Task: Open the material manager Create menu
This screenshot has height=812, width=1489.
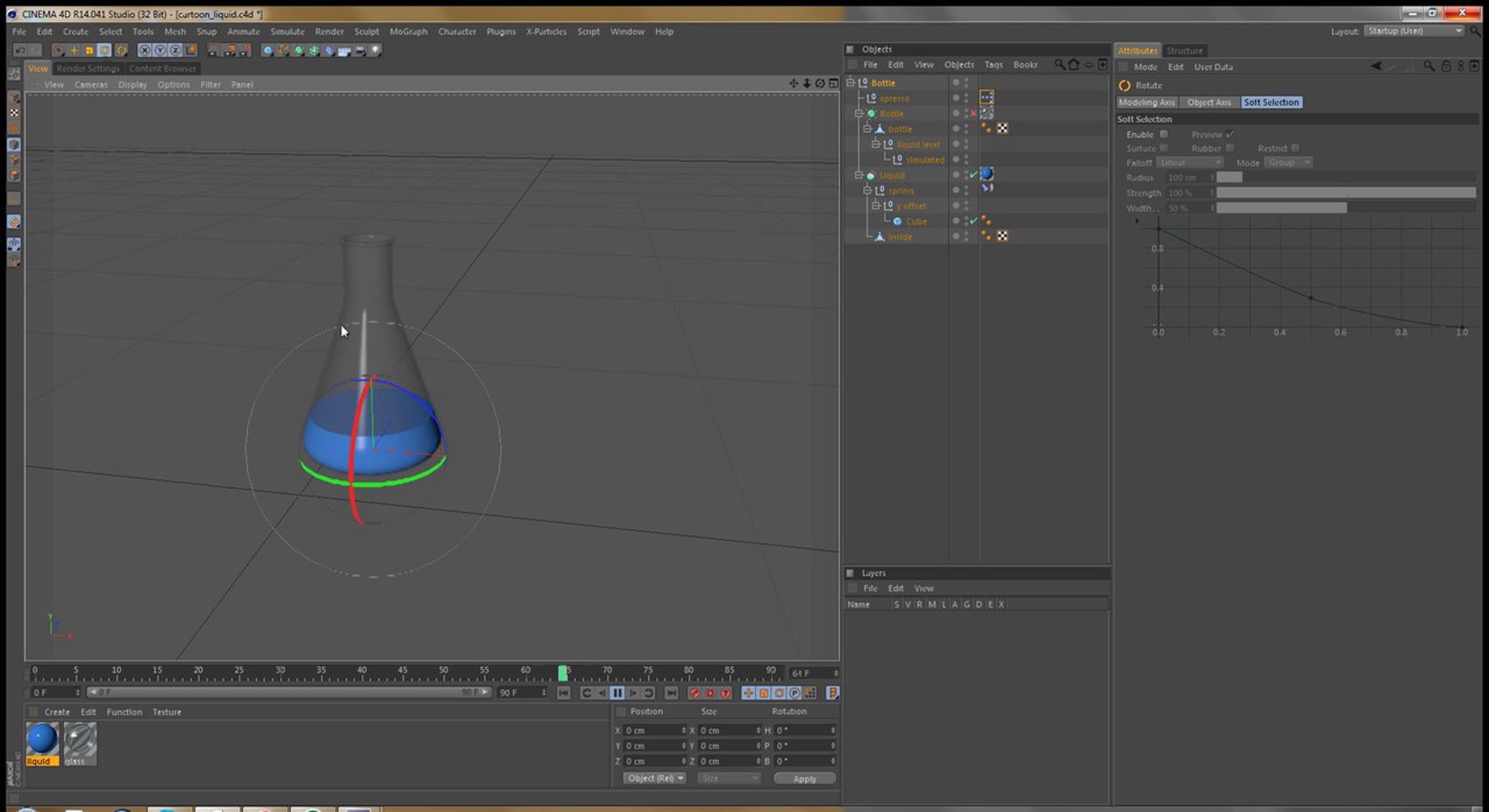Action: 57,712
